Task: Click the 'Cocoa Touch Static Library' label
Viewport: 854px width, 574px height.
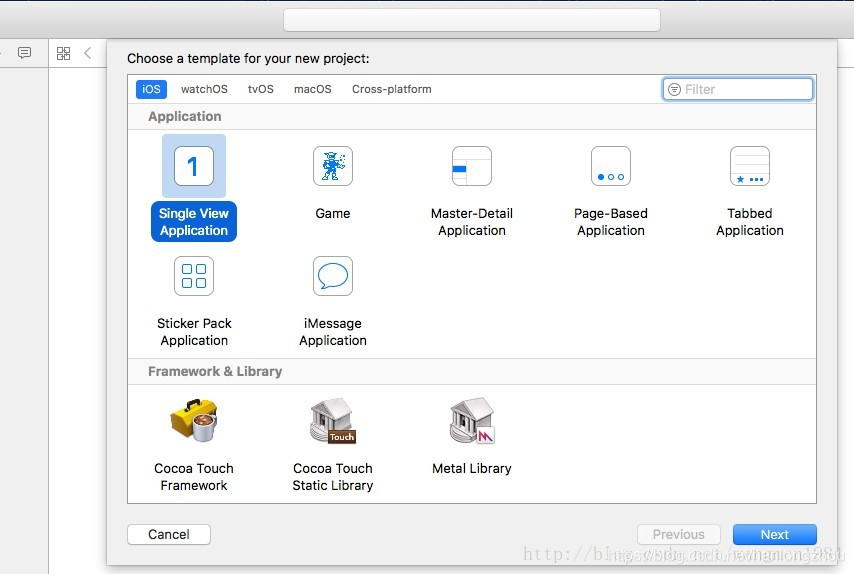Action: click(x=333, y=477)
